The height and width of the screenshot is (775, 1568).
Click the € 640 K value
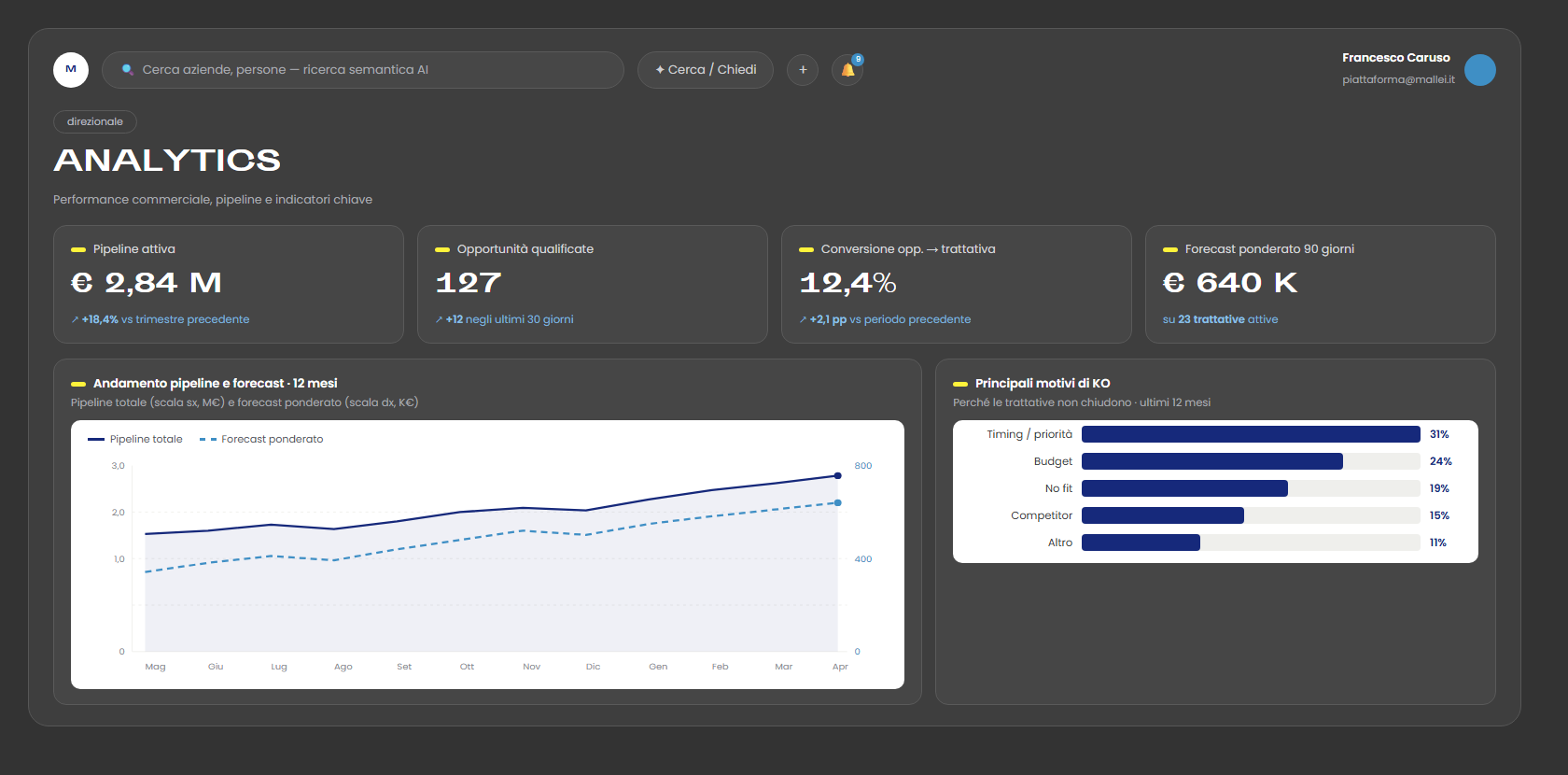[x=1230, y=283]
